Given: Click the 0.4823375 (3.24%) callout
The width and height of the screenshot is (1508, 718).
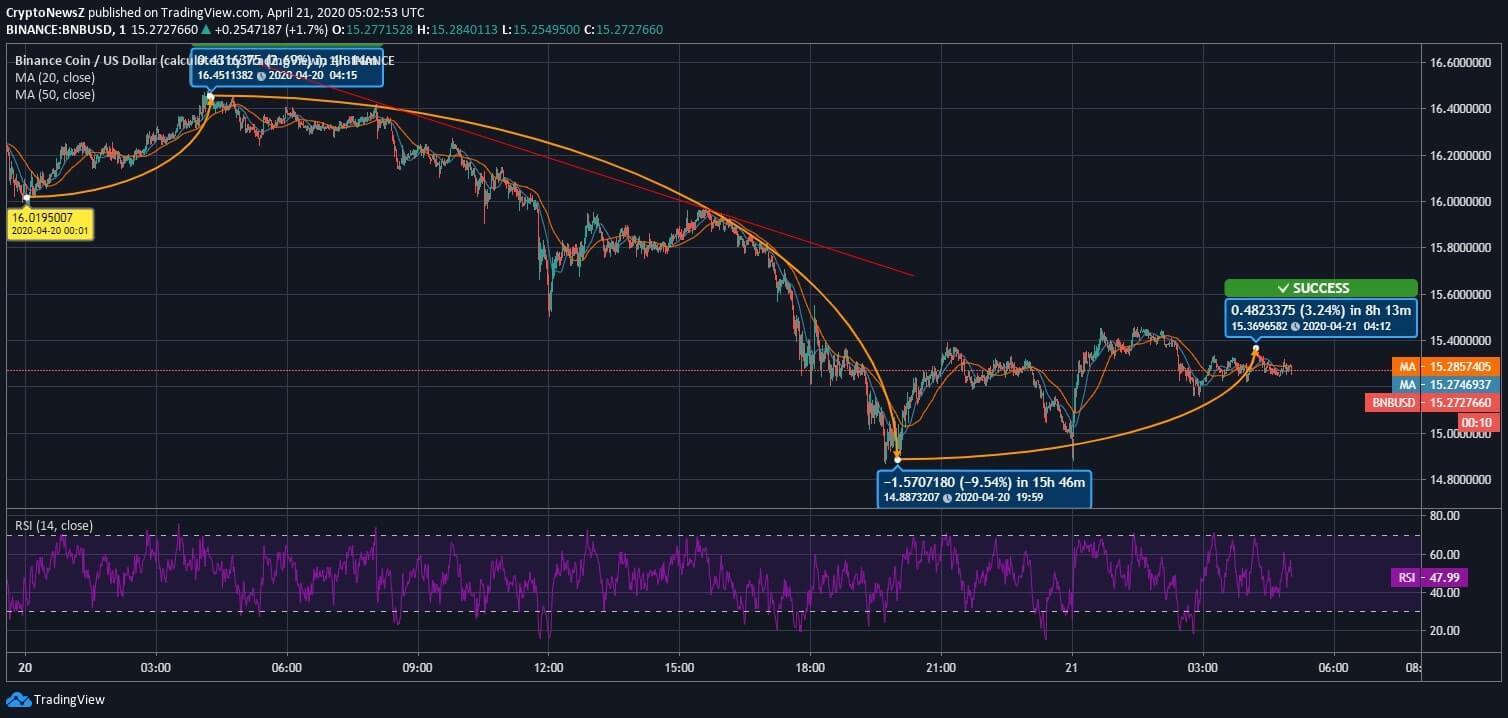Looking at the screenshot, I should point(1320,318).
